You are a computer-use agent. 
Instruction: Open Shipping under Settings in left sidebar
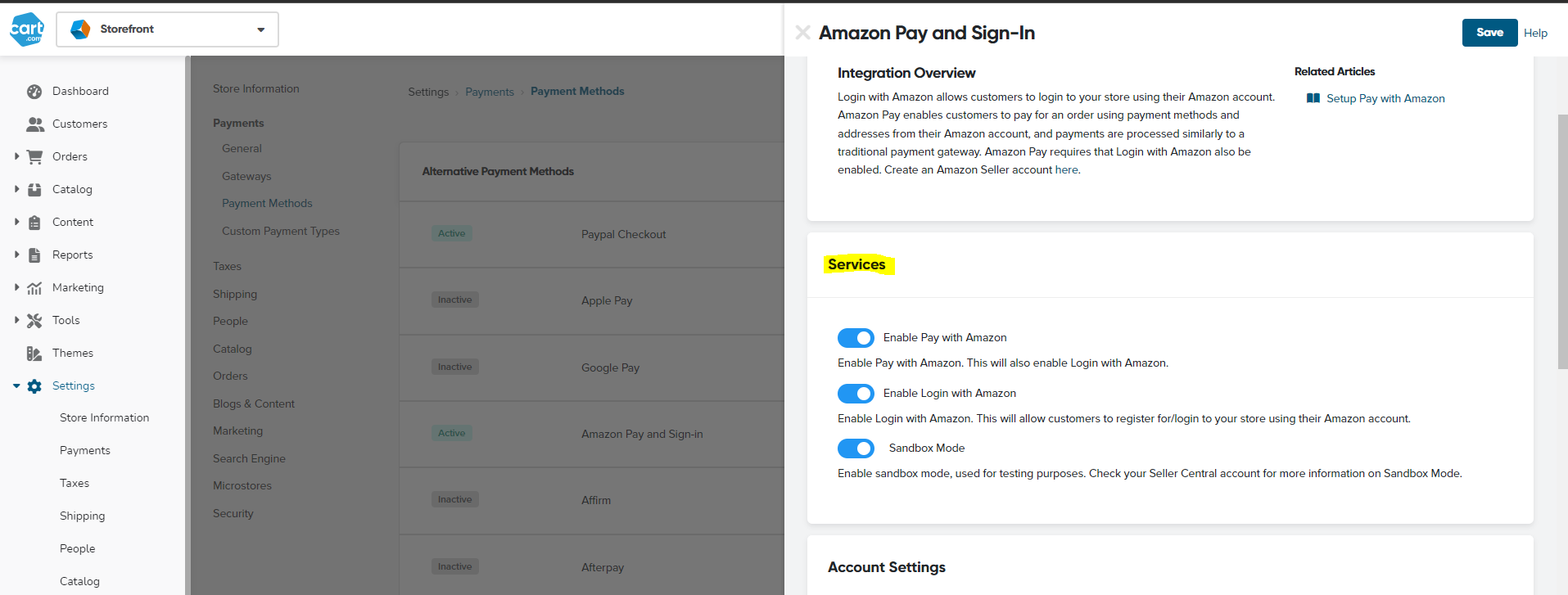tap(82, 516)
